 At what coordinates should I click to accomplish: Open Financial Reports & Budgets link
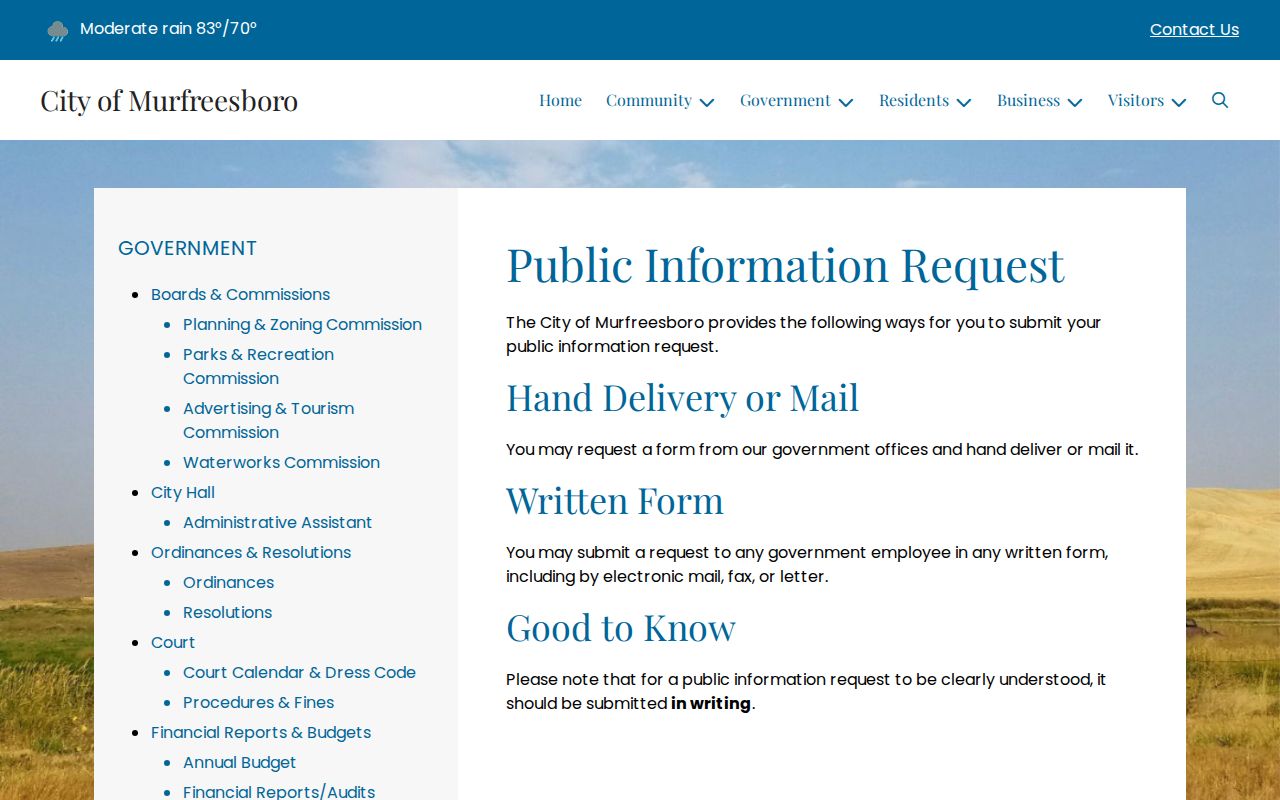pyautogui.click(x=261, y=732)
